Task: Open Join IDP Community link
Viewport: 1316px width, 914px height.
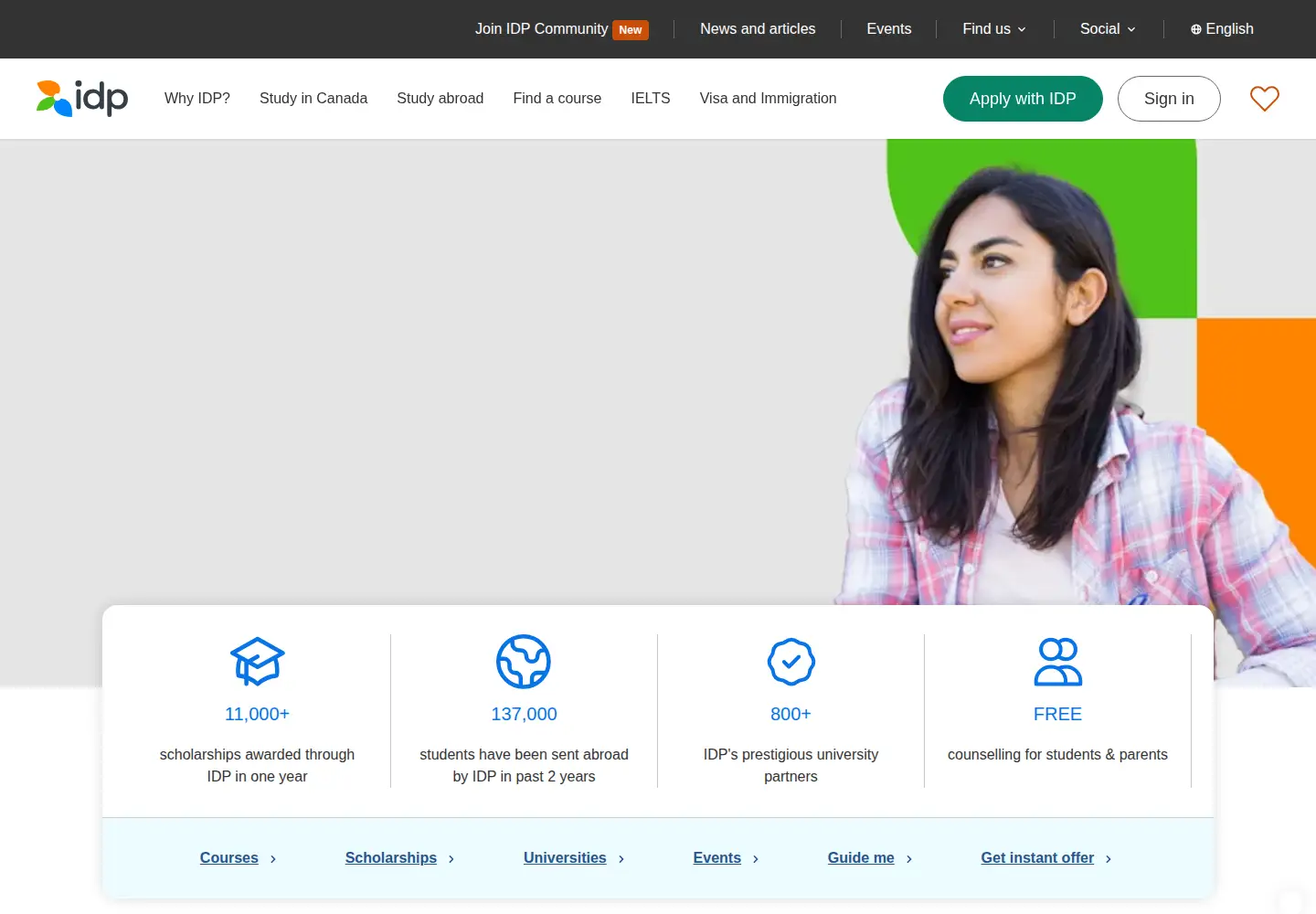Action: pyautogui.click(x=541, y=29)
